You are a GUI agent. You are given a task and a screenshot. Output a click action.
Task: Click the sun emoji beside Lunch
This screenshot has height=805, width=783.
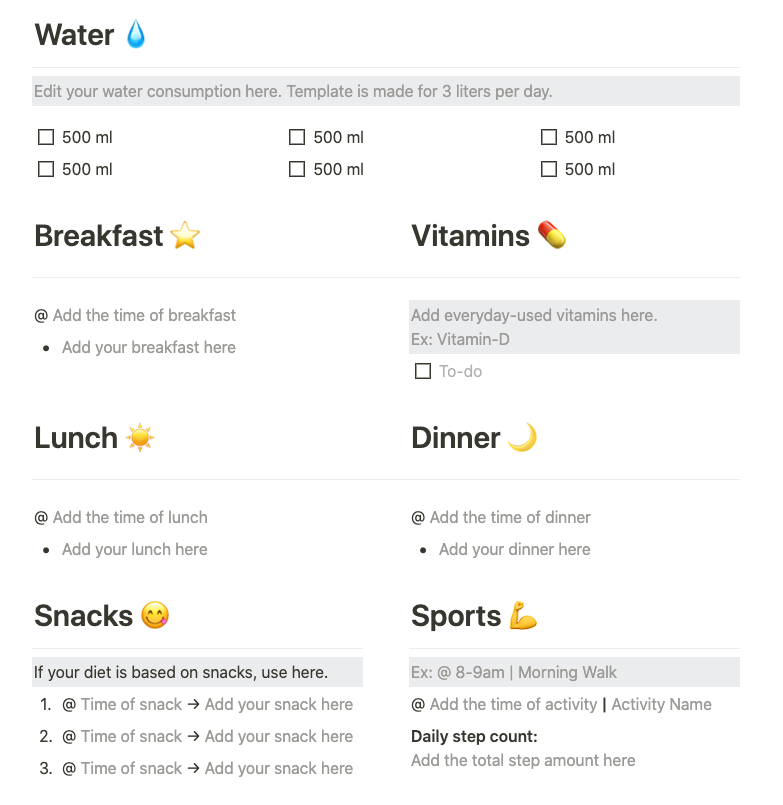(x=141, y=438)
